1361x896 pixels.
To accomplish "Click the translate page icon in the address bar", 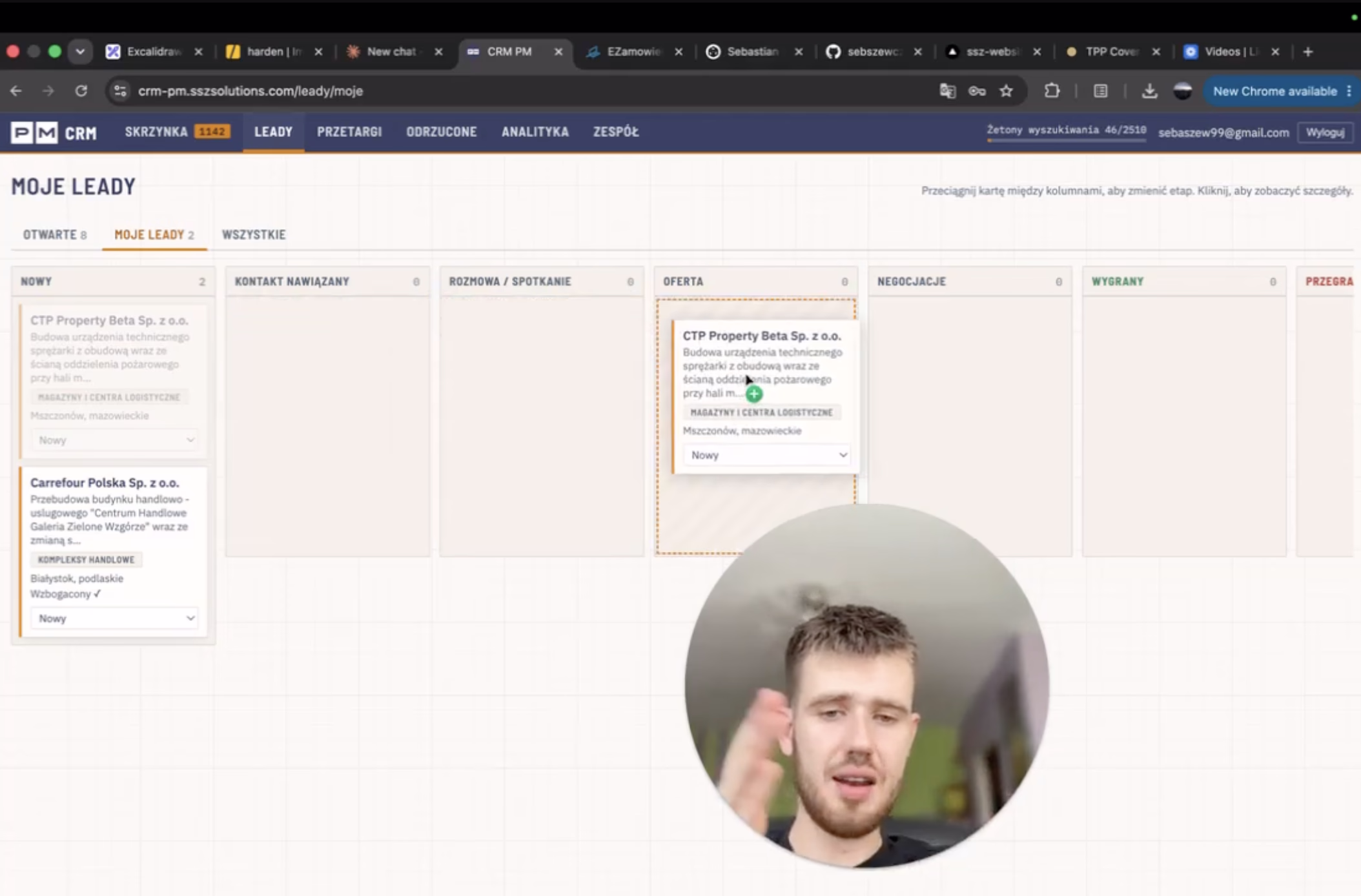I will point(947,91).
